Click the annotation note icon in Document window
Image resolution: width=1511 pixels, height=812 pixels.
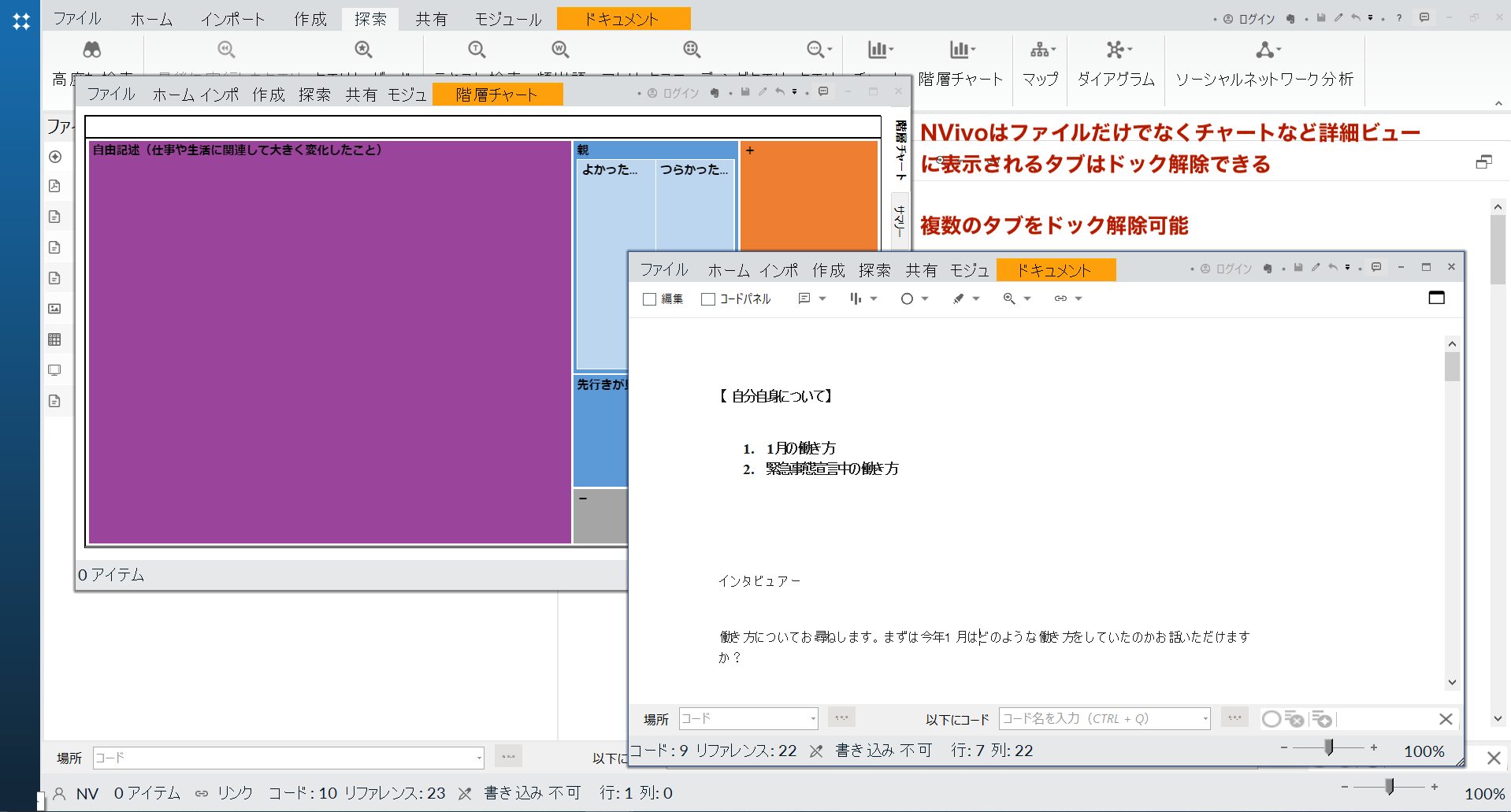(804, 298)
